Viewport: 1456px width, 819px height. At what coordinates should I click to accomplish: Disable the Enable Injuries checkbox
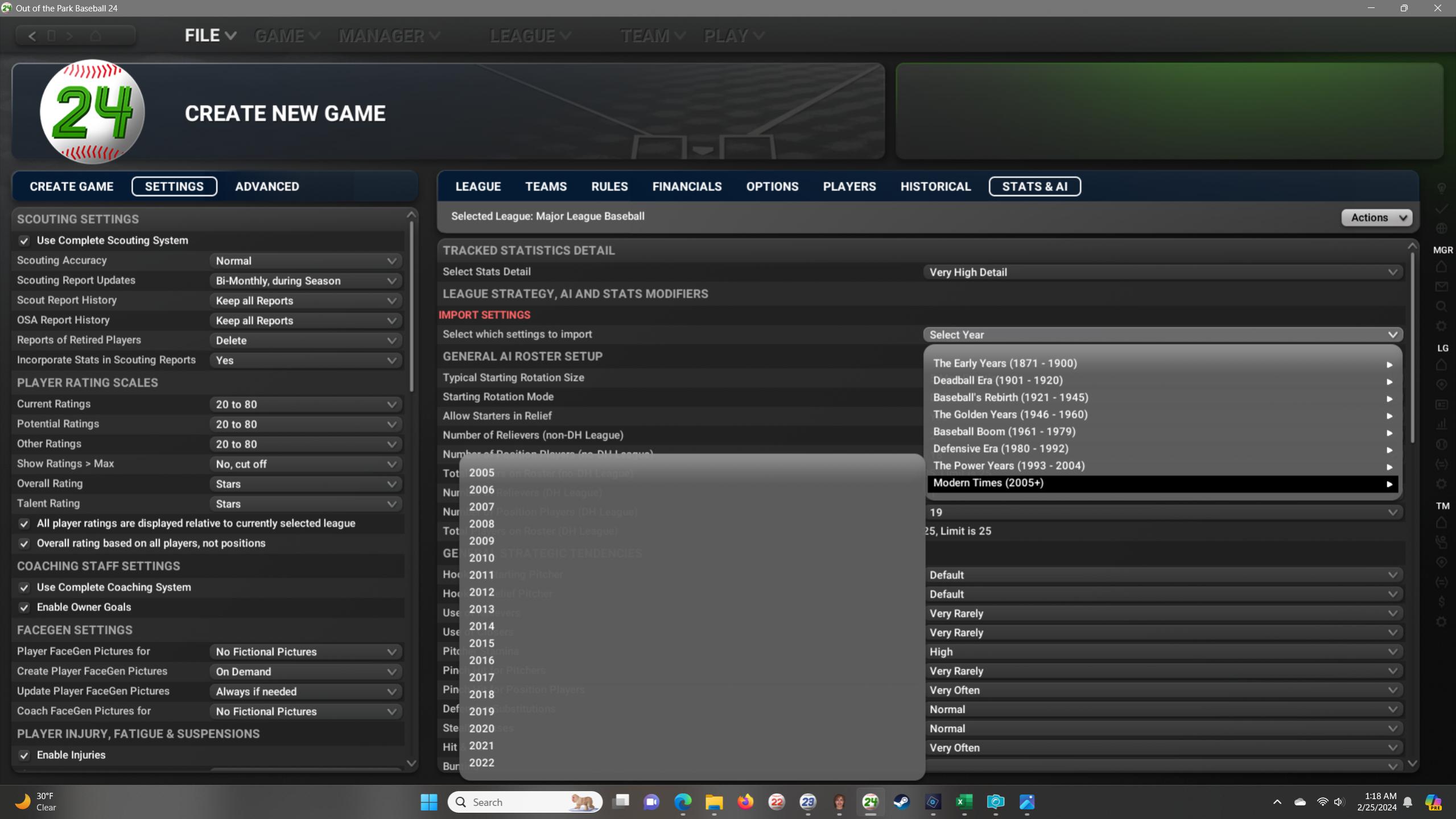tap(24, 755)
